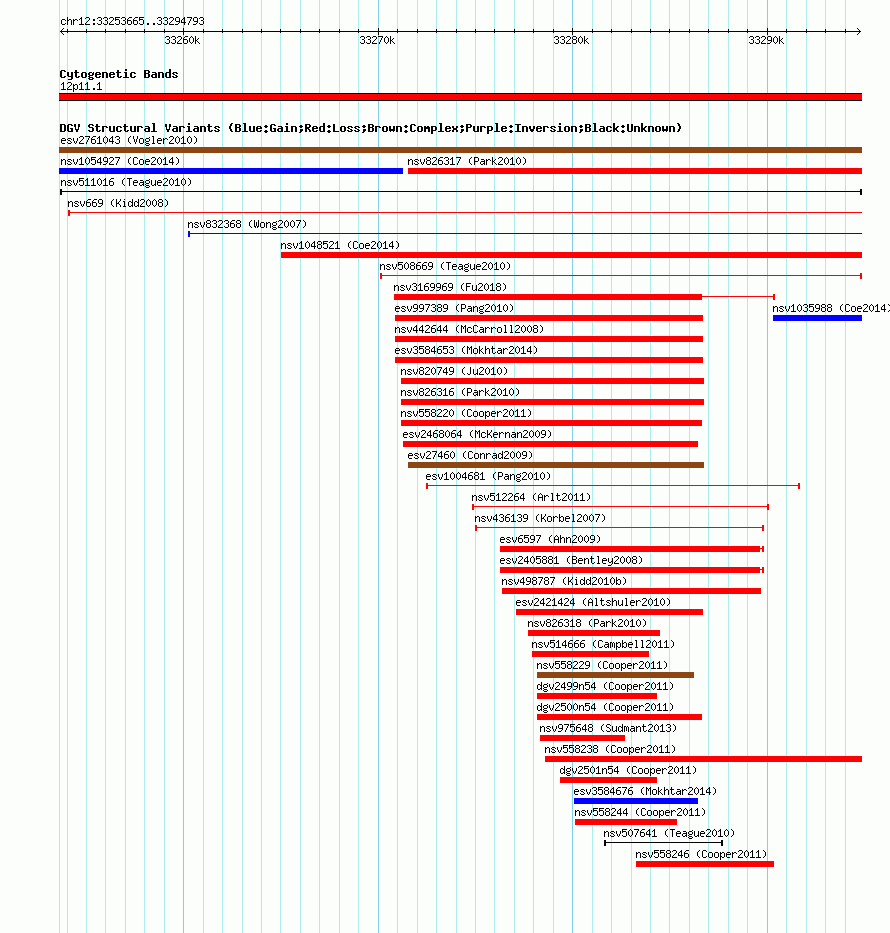
Task: Click dgv2499n54 (Cooper2011) label
Action: (x=605, y=687)
